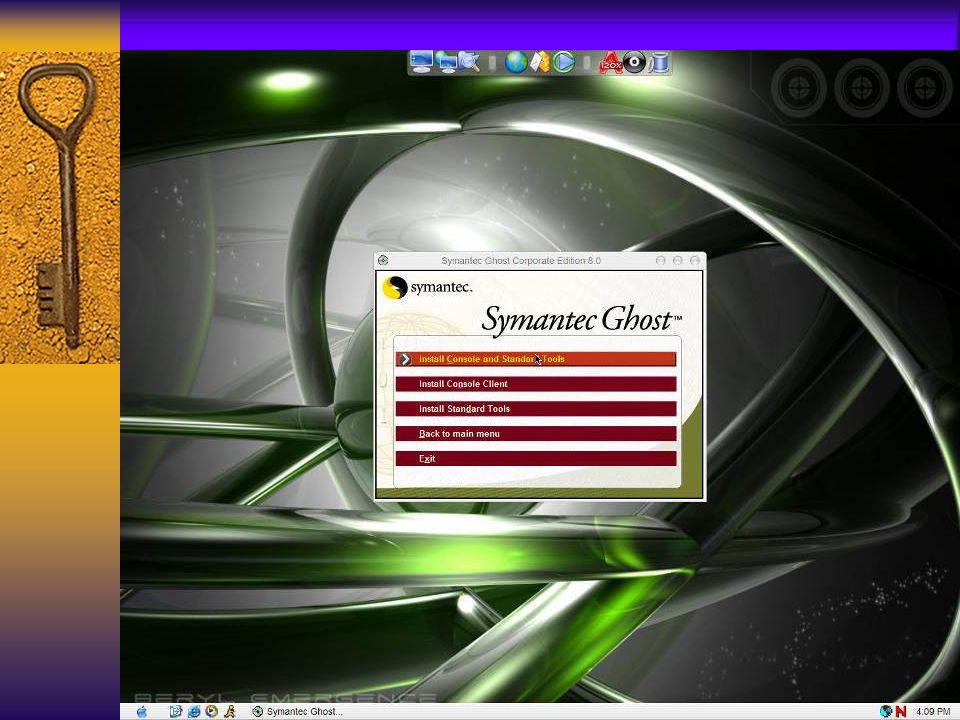Open the red Alcohol 120% icon in the dock
This screenshot has width=960, height=720.
coord(610,62)
